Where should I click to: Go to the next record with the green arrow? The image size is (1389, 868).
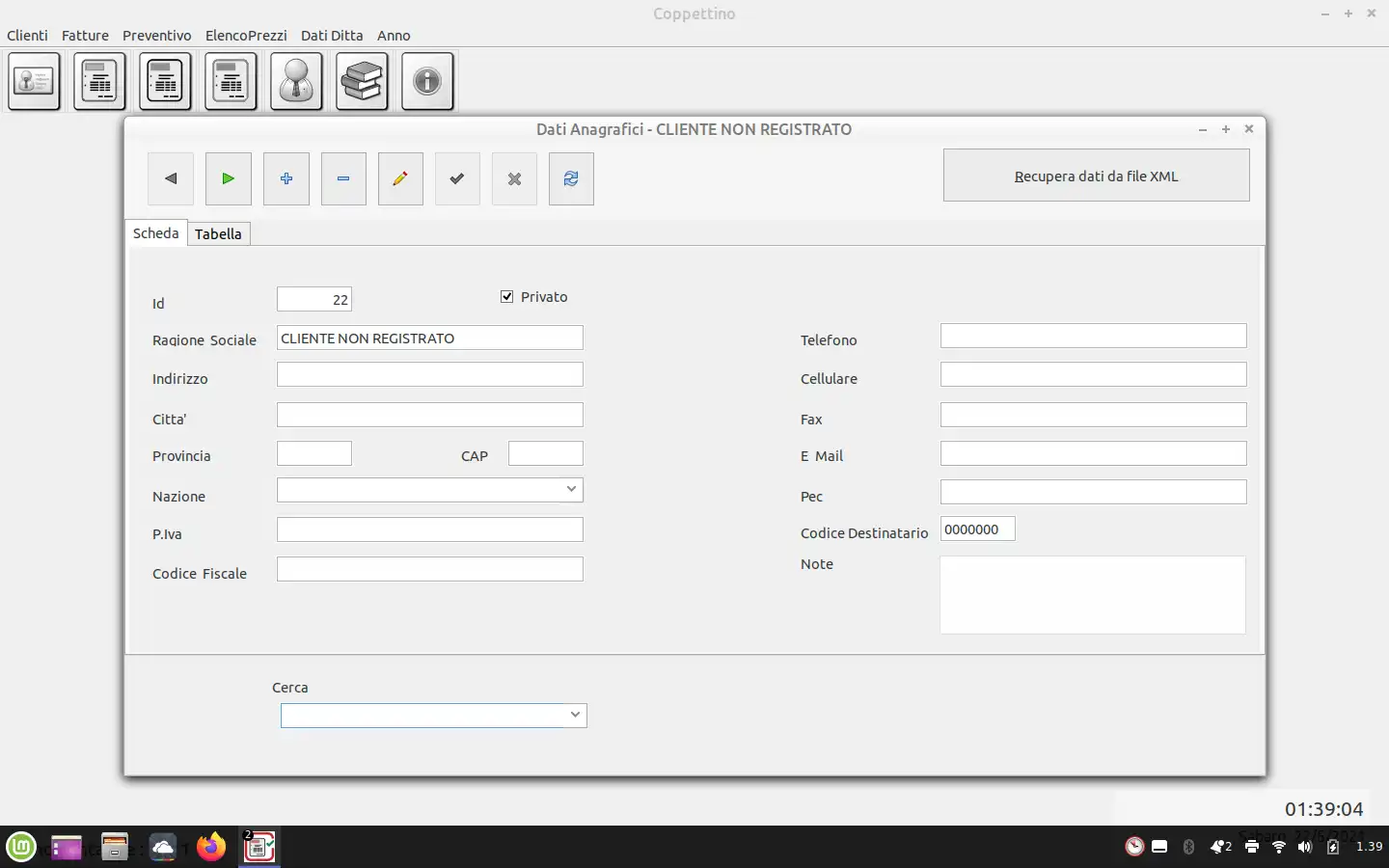pos(229,178)
